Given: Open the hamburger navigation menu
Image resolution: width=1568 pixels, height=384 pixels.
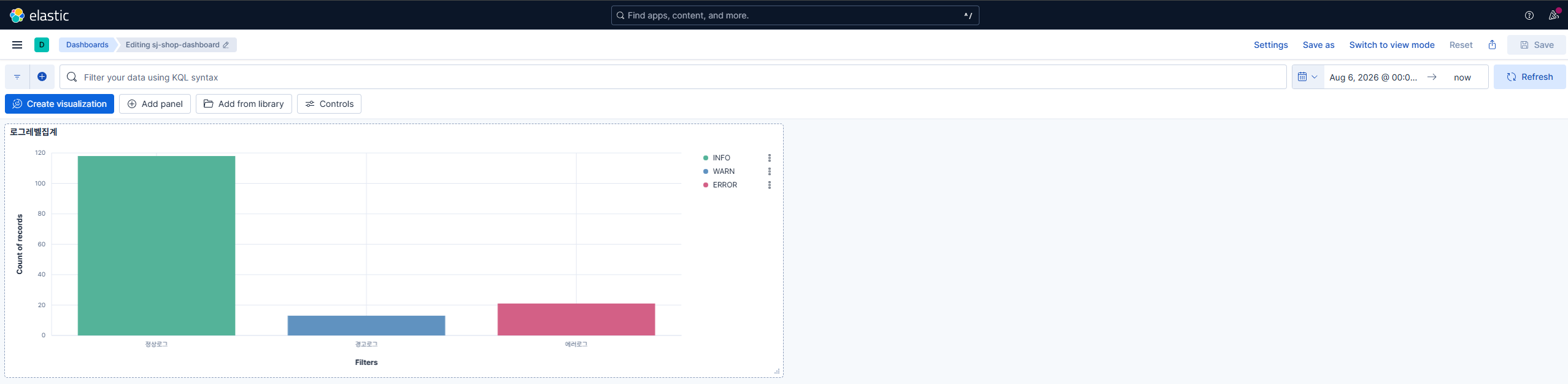Looking at the screenshot, I should pyautogui.click(x=17, y=45).
